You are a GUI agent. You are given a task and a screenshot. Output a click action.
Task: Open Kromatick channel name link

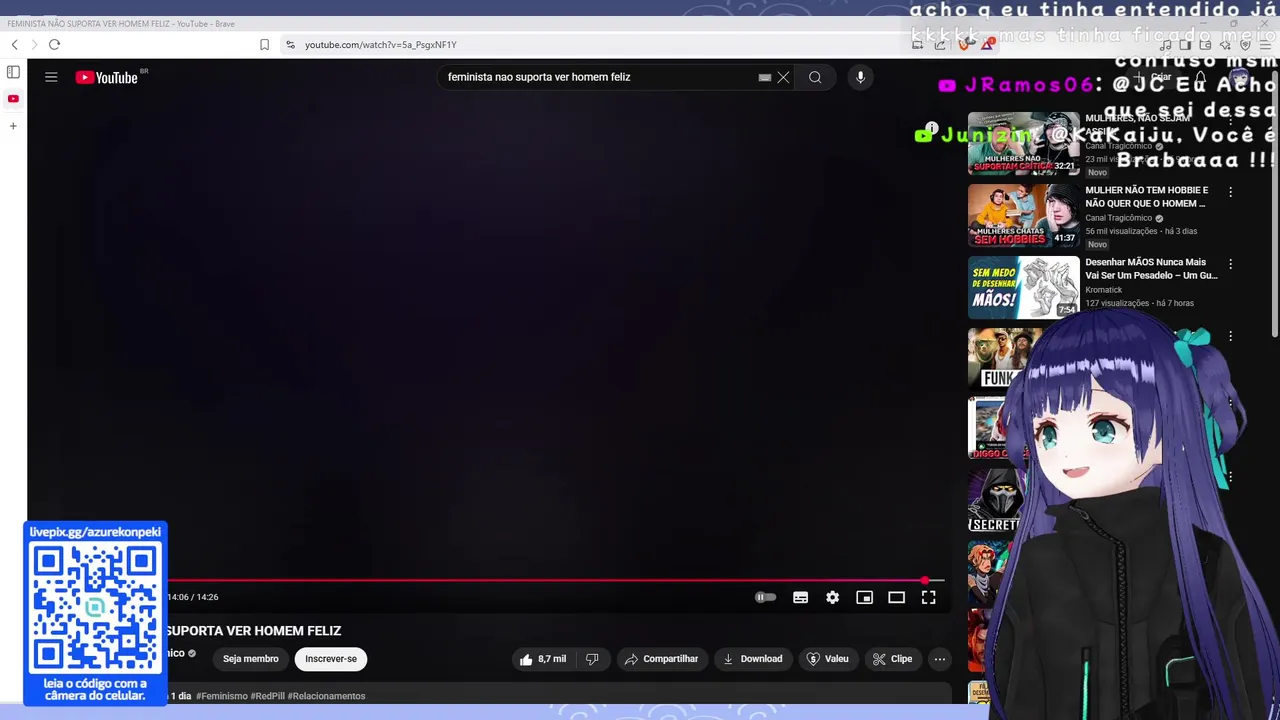click(x=1103, y=290)
